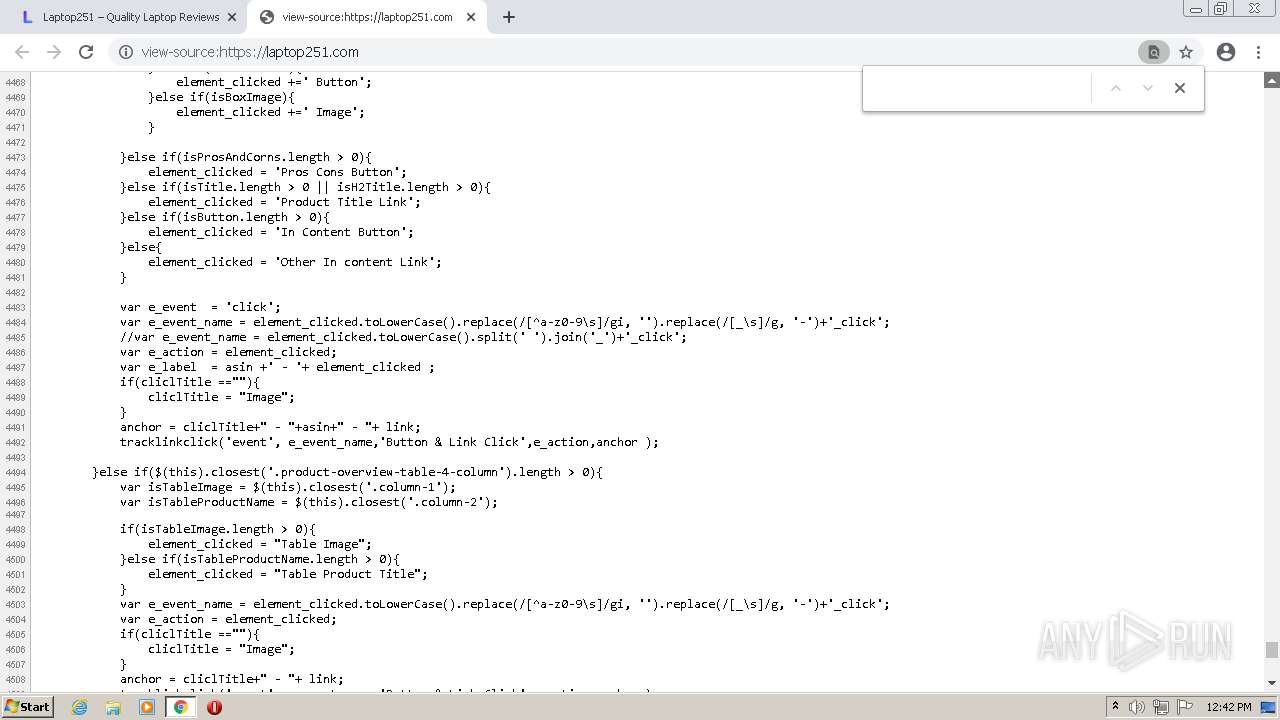Click source line number 4483
The image size is (1280, 720).
click(x=15, y=307)
